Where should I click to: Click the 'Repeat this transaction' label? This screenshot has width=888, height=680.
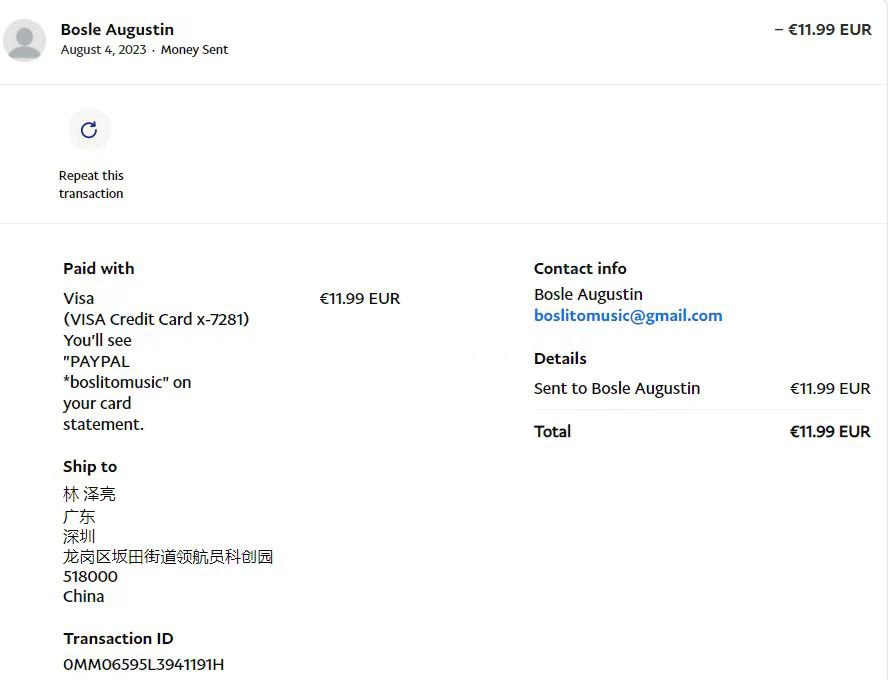point(91,185)
